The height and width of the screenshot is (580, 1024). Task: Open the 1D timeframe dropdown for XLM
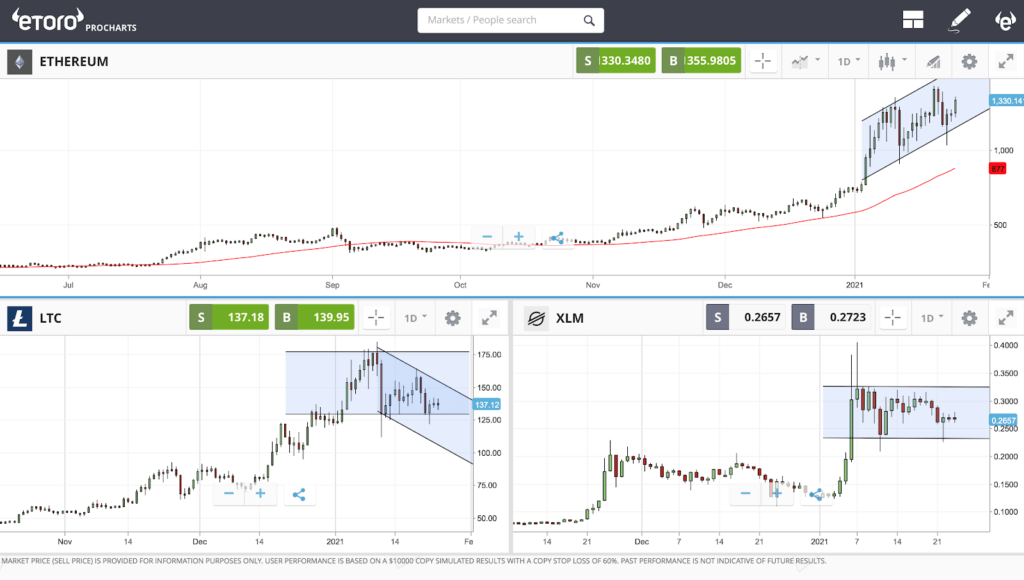pyautogui.click(x=933, y=318)
